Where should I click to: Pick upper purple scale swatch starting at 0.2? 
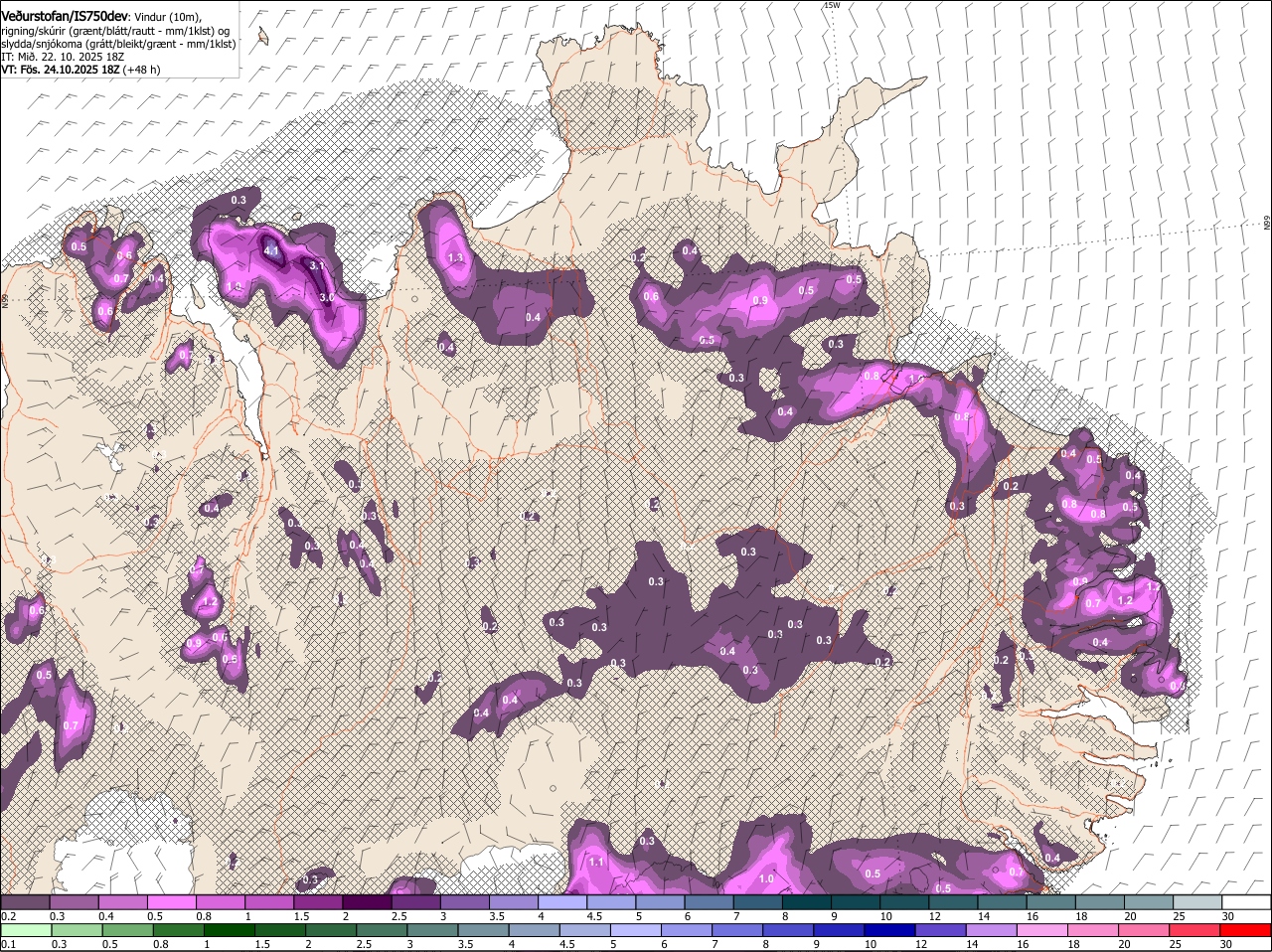pos(25,902)
